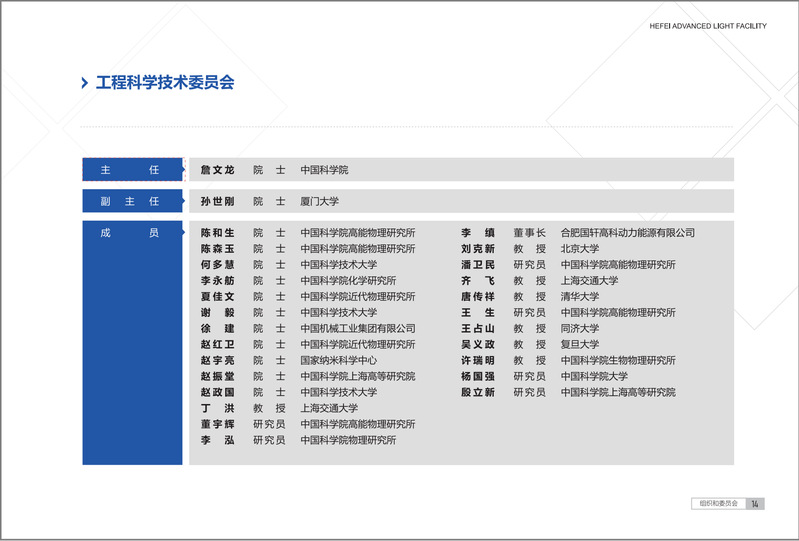Click the blue chevron beside 工程科学技术委员会
Screen dimensions: 799x541
[85, 83]
